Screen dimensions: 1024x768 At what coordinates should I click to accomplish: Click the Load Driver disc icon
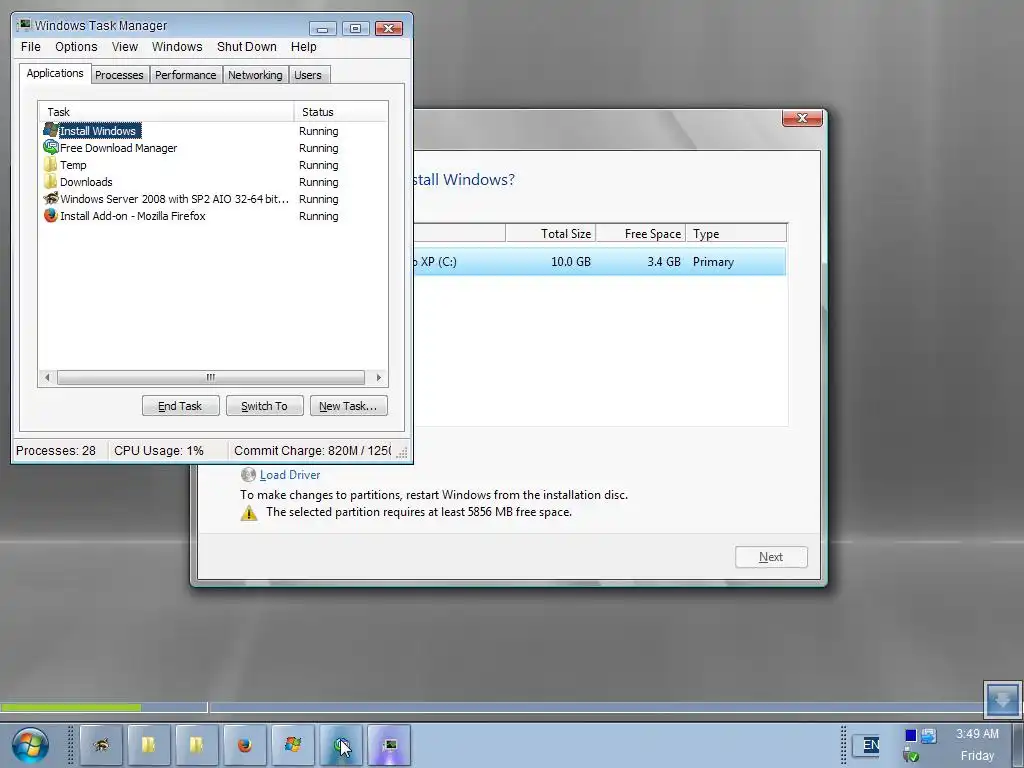(248, 475)
